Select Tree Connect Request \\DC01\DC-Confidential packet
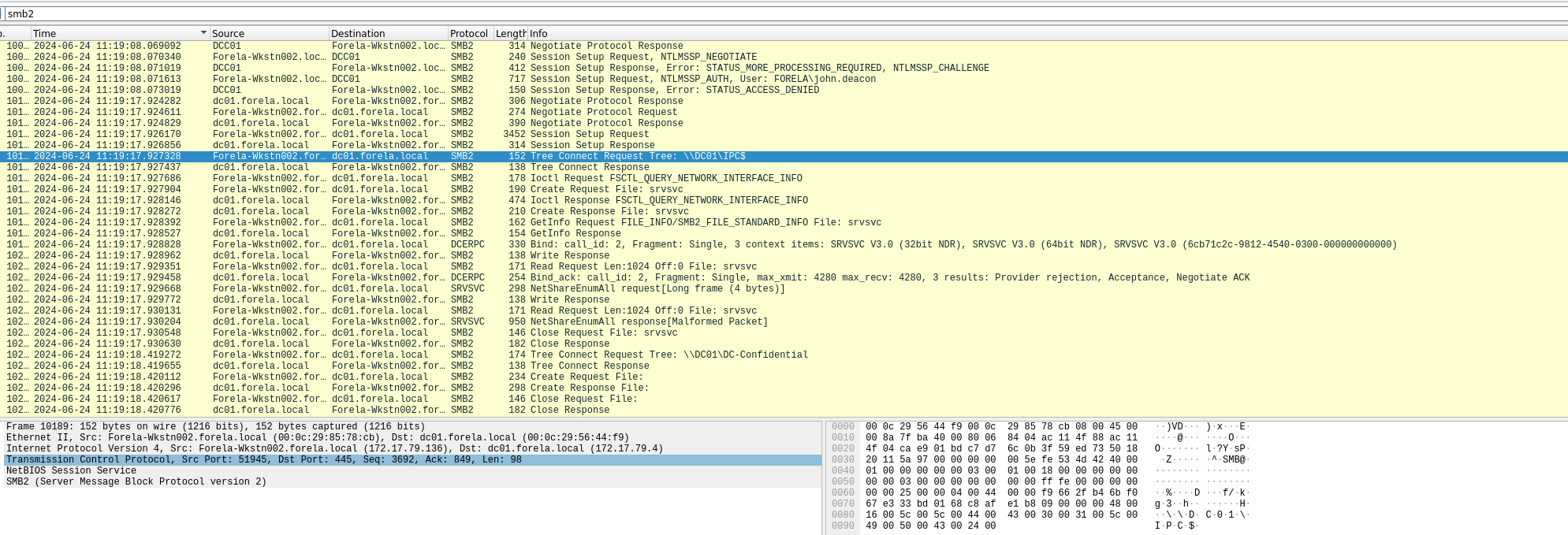This screenshot has width=1568, height=535. click(784, 355)
